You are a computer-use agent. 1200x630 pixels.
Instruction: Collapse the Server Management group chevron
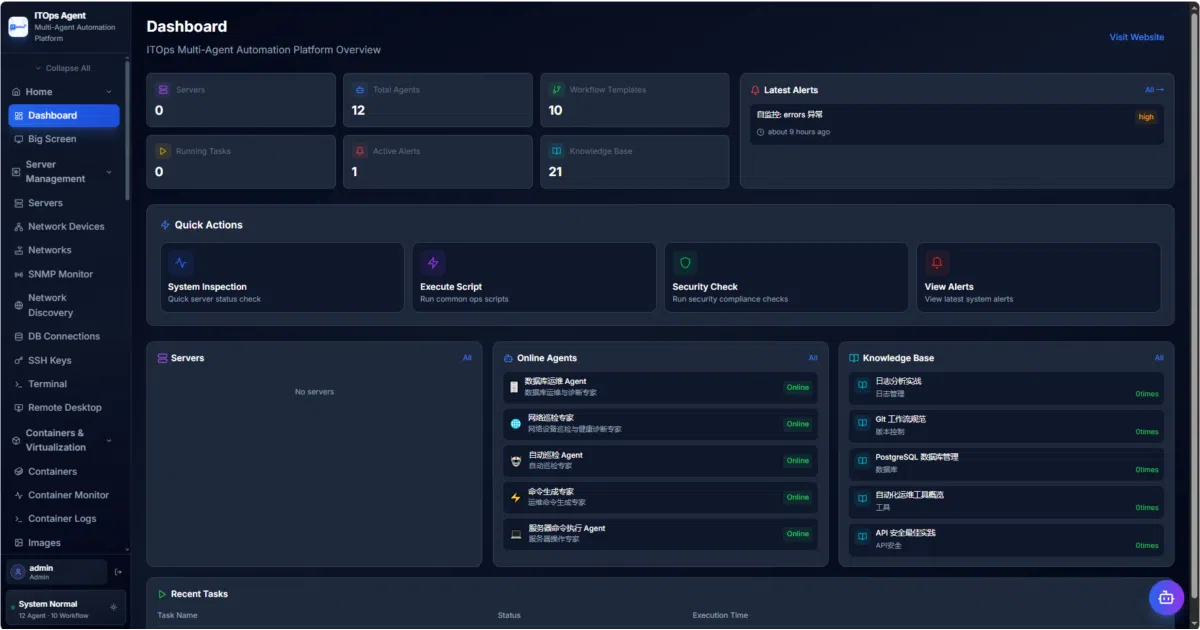tap(109, 172)
